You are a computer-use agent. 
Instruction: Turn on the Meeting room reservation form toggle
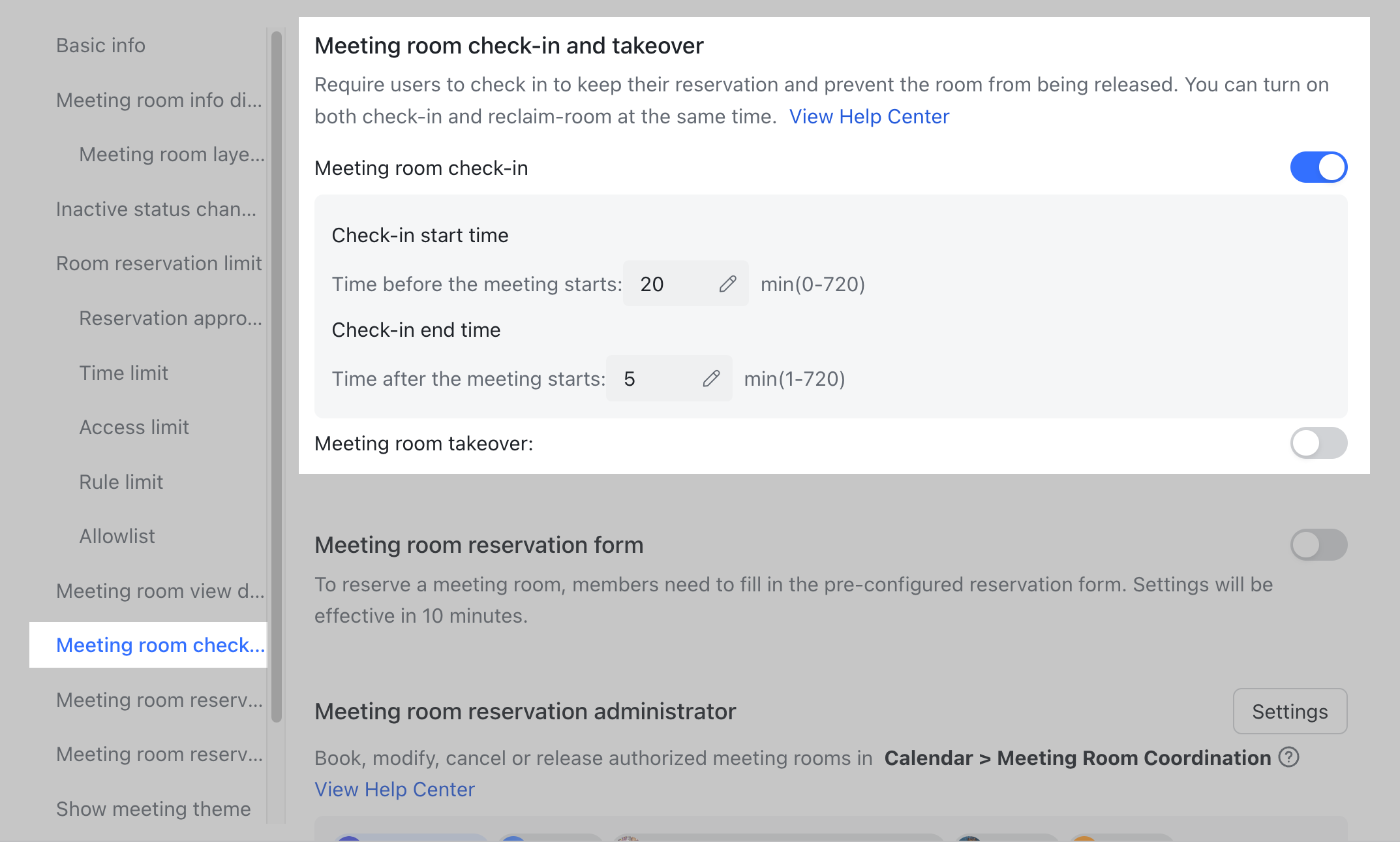point(1318,544)
